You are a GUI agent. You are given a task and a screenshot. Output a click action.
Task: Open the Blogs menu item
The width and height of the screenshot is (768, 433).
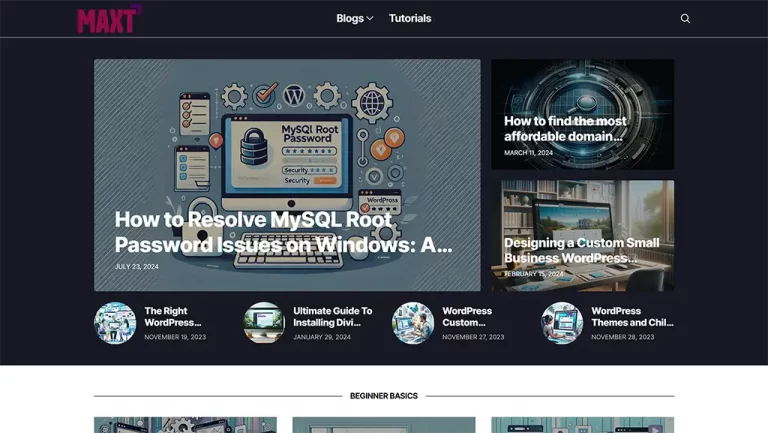tap(350, 19)
